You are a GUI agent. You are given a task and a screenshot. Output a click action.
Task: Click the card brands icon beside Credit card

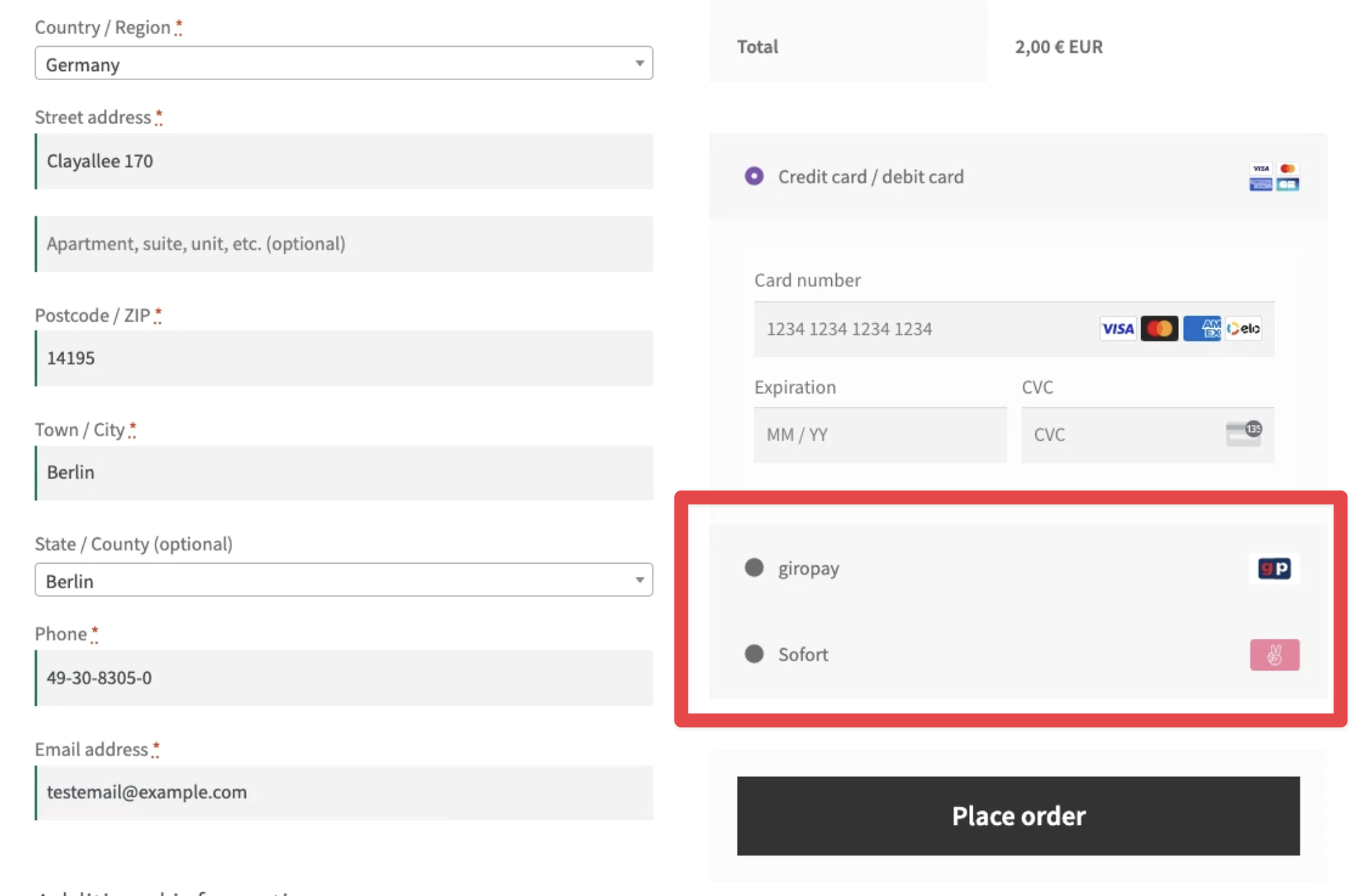pos(1274,177)
